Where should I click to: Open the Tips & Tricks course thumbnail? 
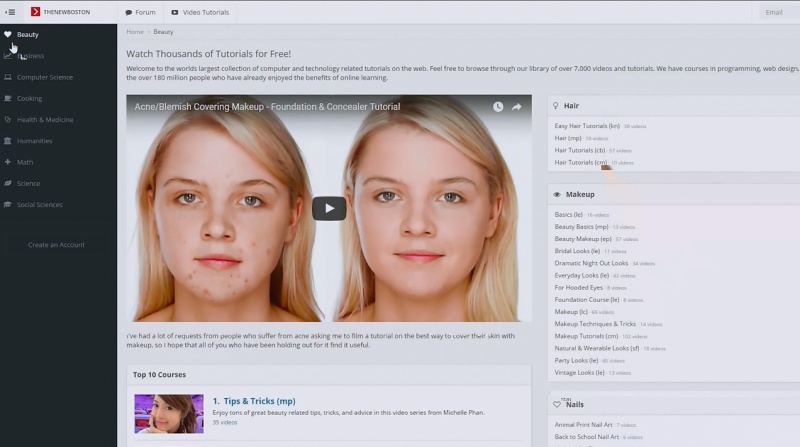169,413
